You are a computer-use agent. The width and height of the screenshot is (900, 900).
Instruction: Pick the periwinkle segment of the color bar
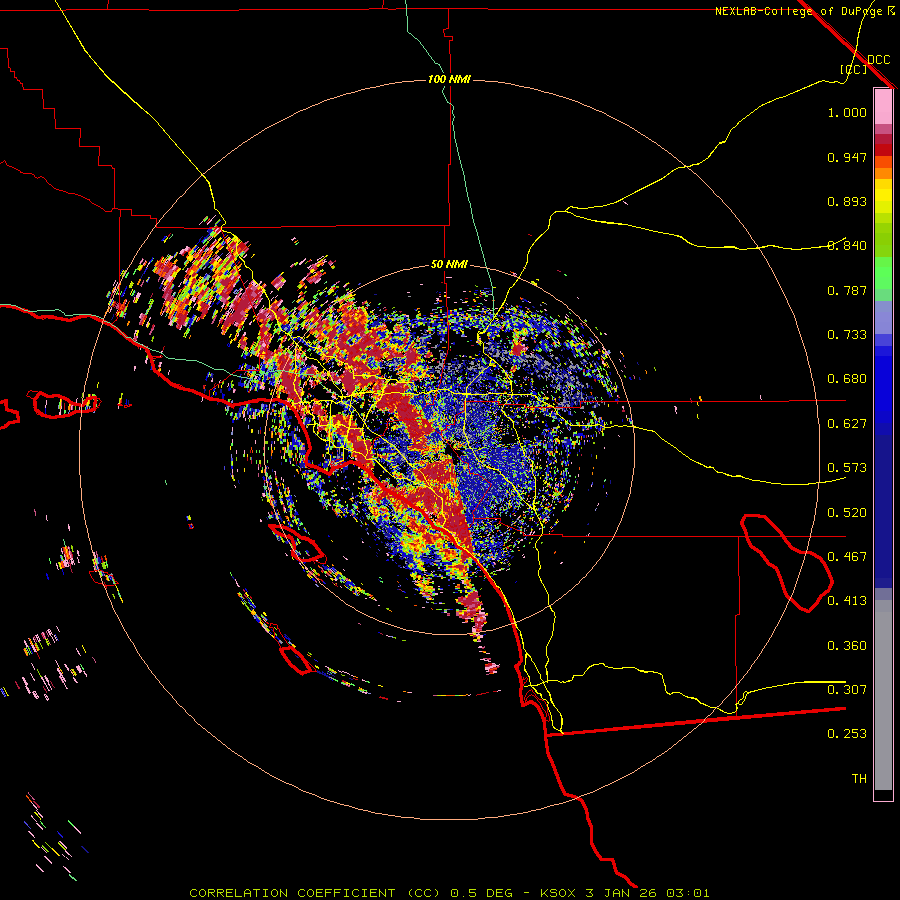883,318
